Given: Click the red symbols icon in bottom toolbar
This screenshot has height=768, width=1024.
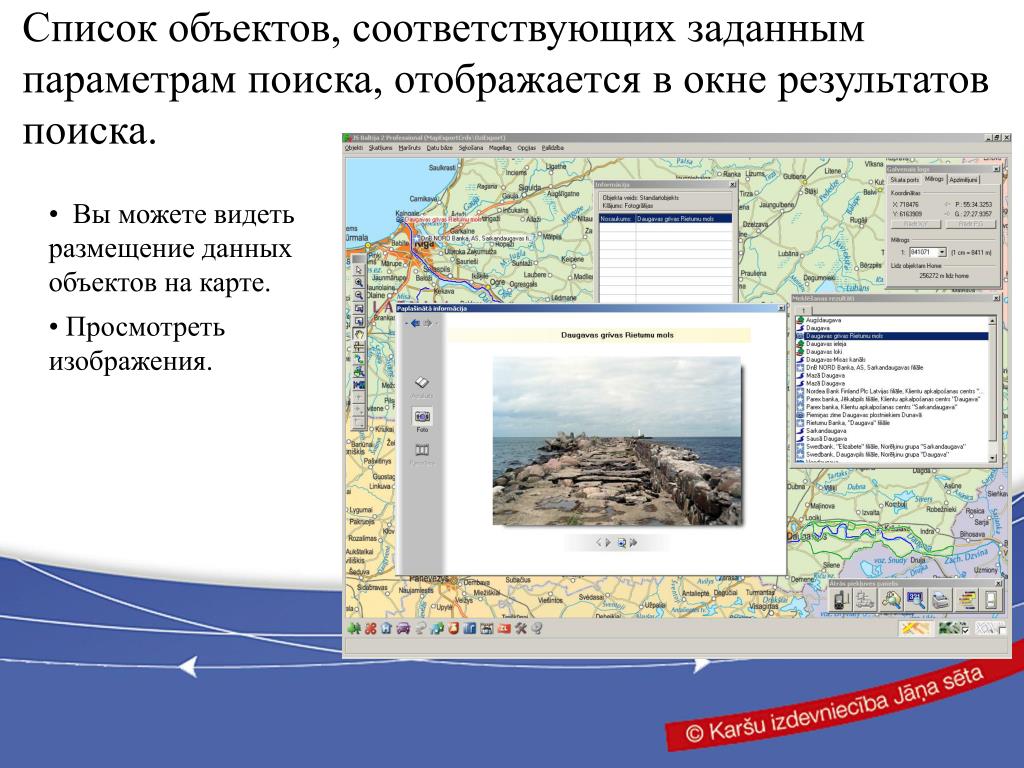Looking at the screenshot, I should (x=370, y=628).
